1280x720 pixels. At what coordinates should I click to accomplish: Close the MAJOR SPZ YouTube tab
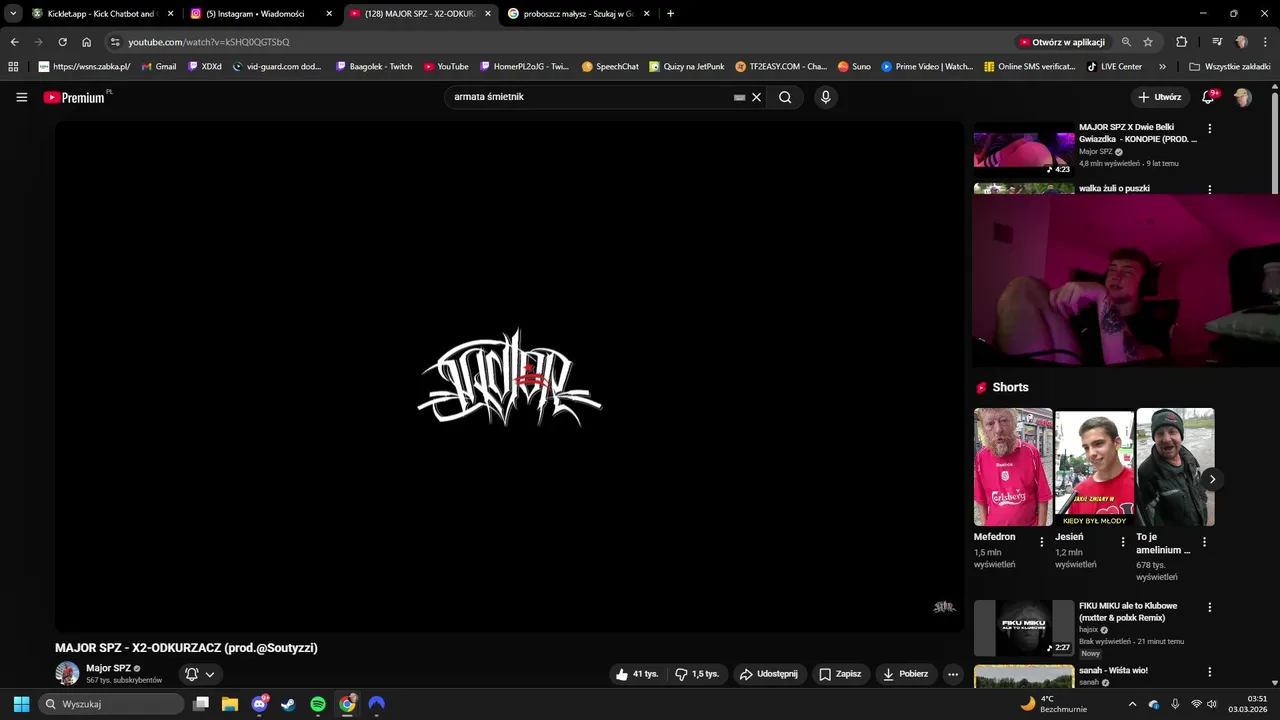(x=488, y=14)
